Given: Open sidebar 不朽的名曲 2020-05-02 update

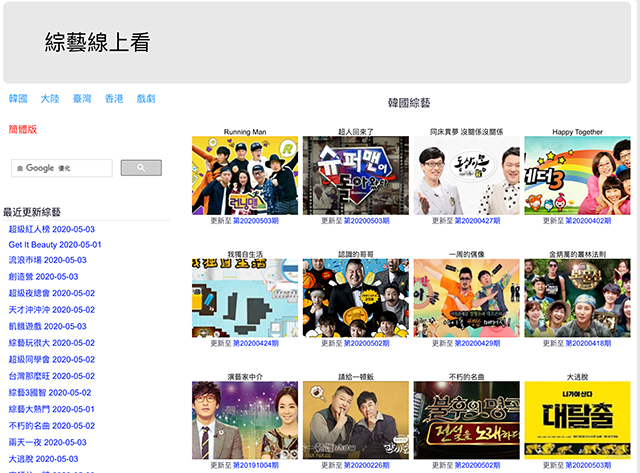Looking at the screenshot, I should [52, 426].
